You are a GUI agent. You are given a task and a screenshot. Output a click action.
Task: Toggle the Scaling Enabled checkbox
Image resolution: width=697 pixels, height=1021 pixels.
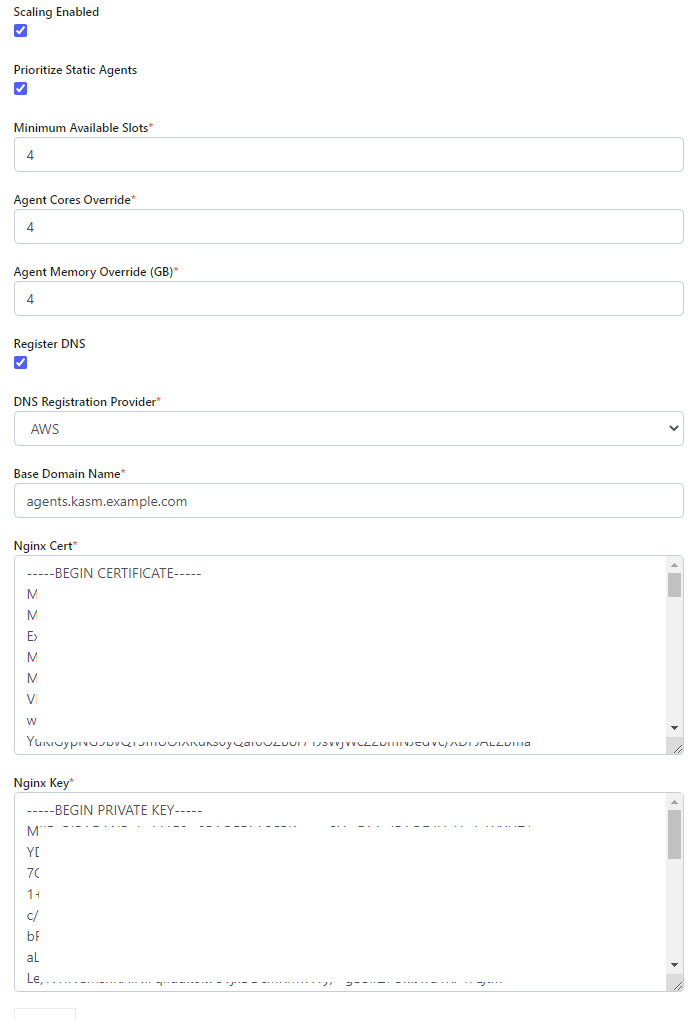20,30
